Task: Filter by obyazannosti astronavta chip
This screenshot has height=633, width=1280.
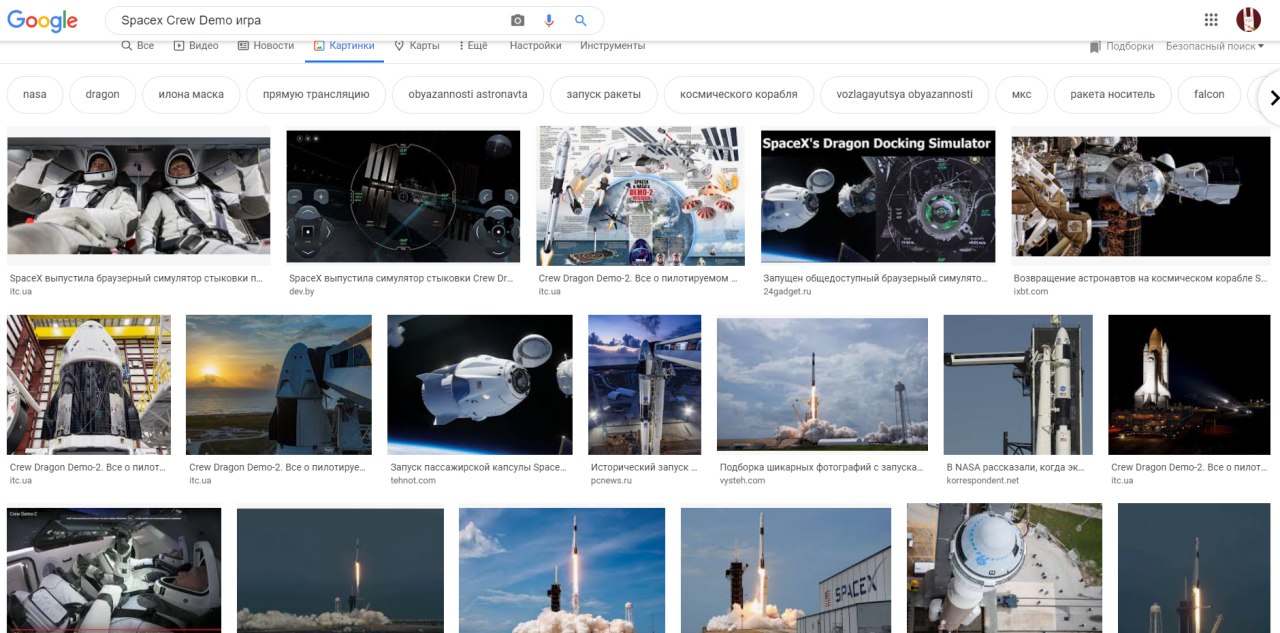Action: [468, 95]
